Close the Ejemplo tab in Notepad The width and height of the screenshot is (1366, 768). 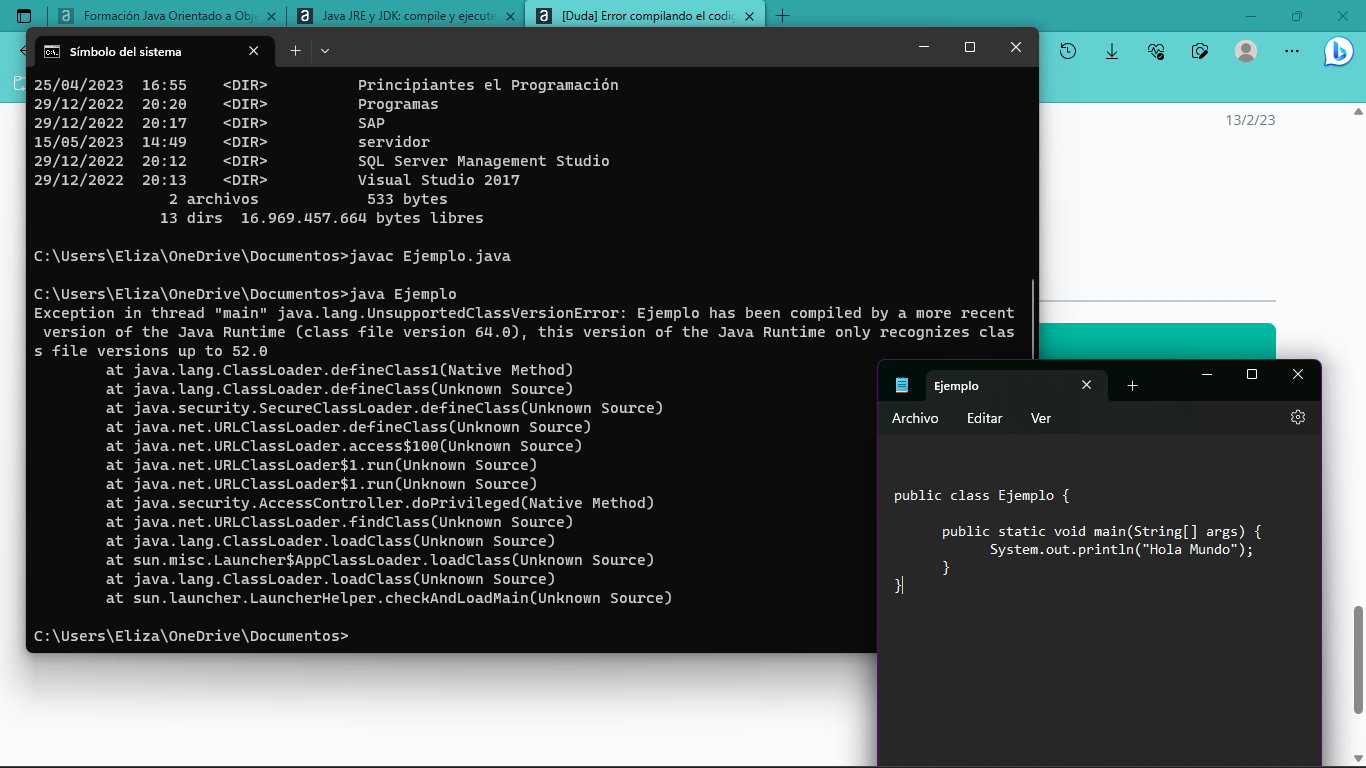point(1087,385)
